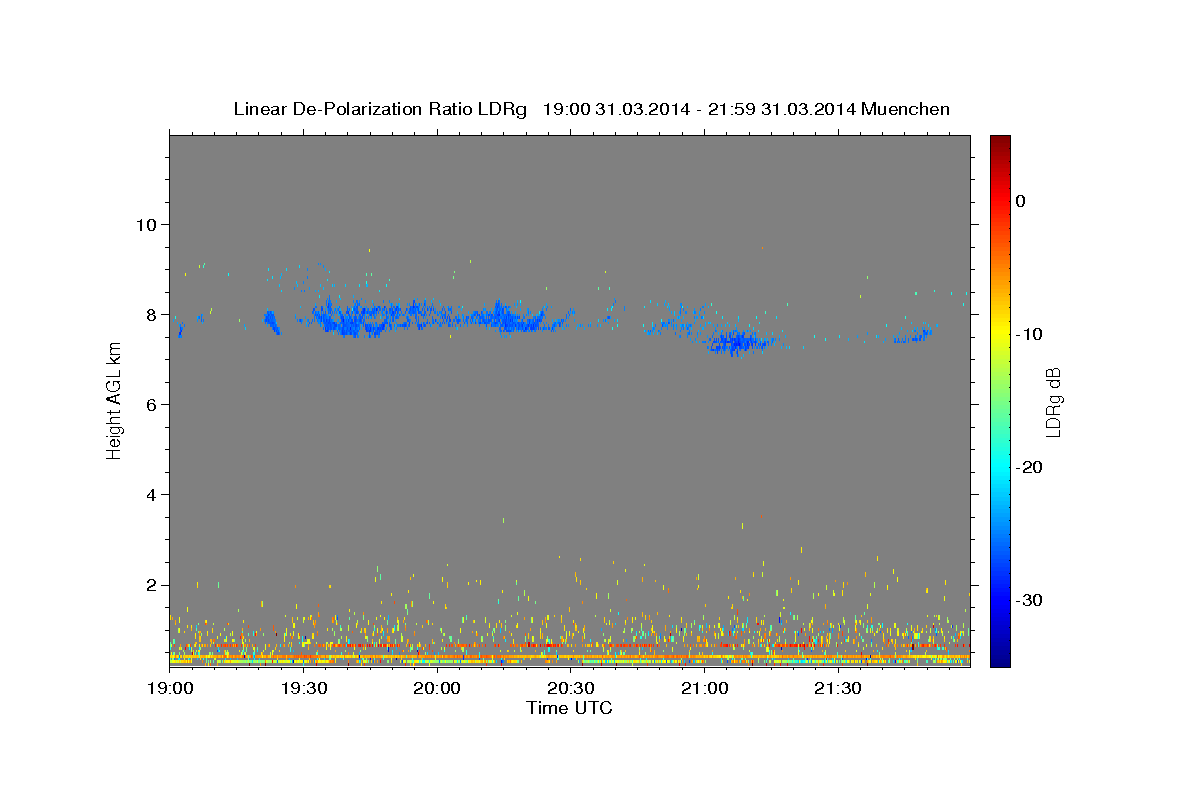
Task: Click the height tick label 2
Action: [152, 585]
